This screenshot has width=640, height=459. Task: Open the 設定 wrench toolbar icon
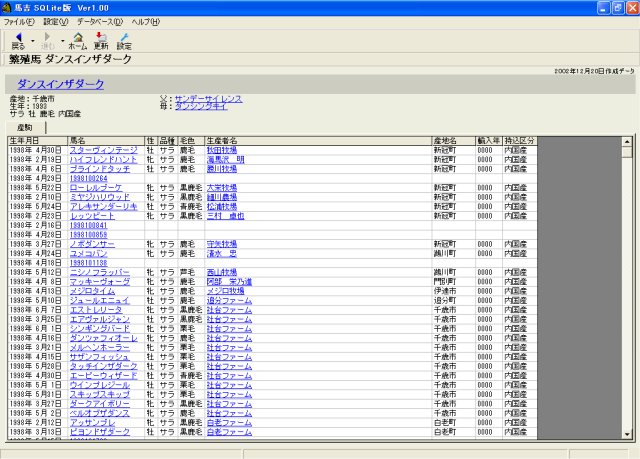pos(124,41)
